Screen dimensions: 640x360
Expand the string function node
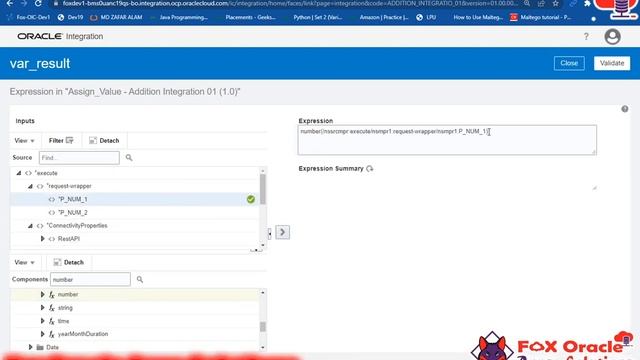(42, 308)
